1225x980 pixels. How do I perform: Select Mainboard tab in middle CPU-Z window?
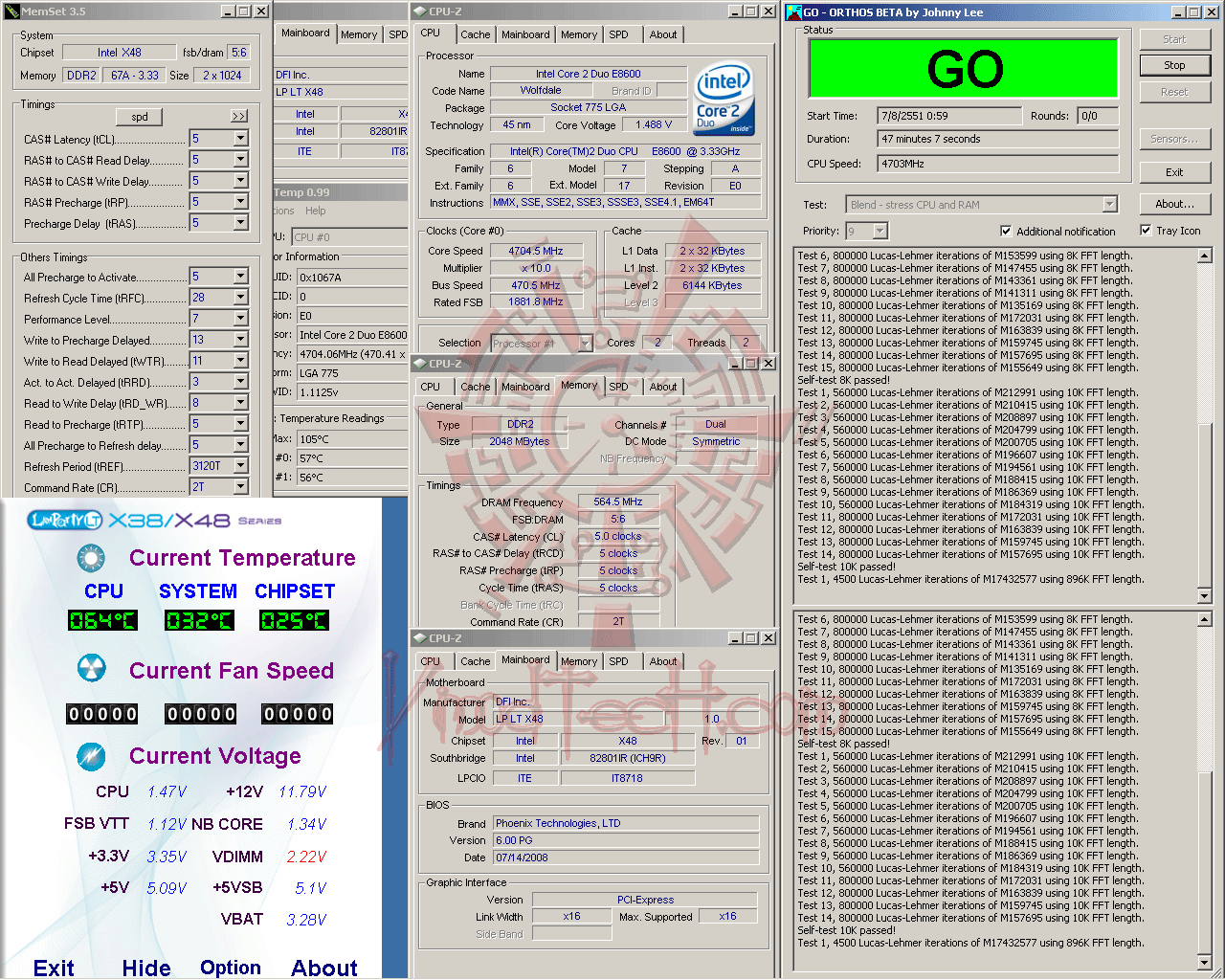coord(525,387)
